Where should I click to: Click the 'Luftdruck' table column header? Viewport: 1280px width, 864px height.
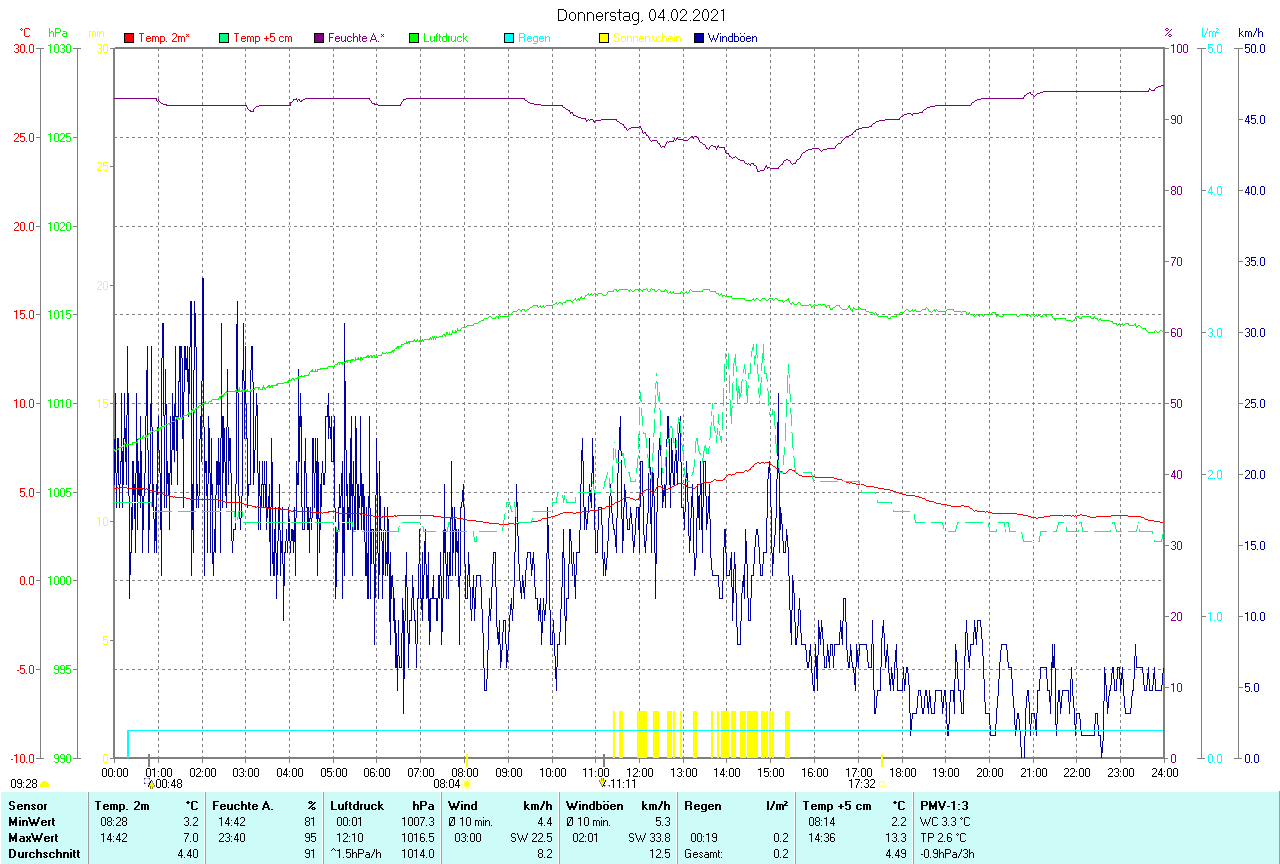point(356,805)
